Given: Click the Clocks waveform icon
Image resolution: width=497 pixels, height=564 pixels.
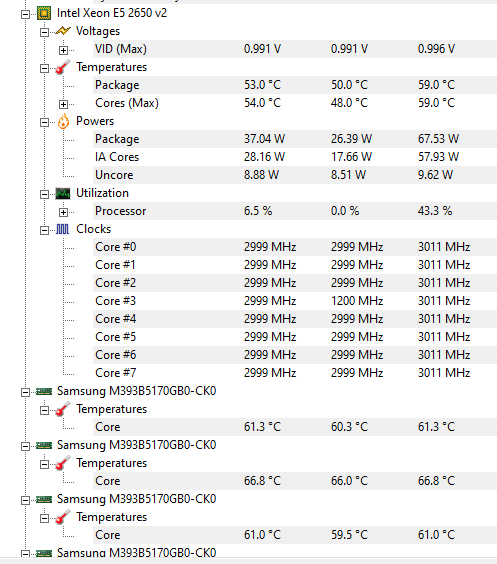Looking at the screenshot, I should (63, 229).
